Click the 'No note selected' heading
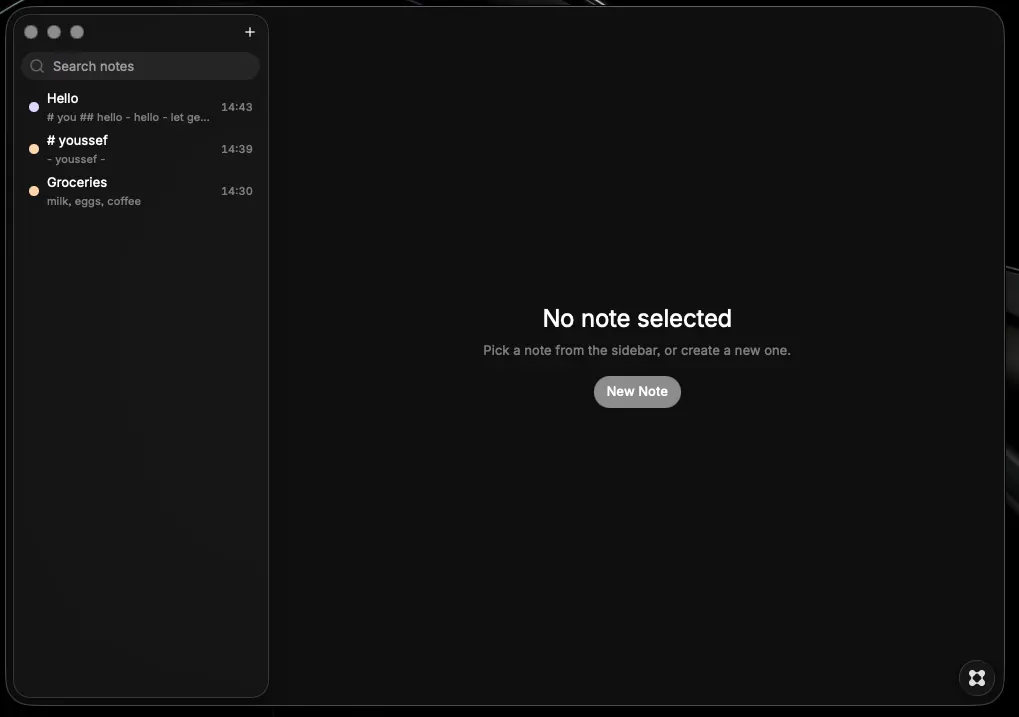 pyautogui.click(x=637, y=319)
